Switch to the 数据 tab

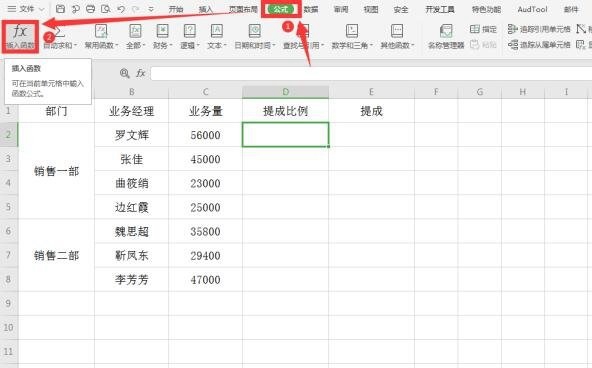click(x=311, y=9)
